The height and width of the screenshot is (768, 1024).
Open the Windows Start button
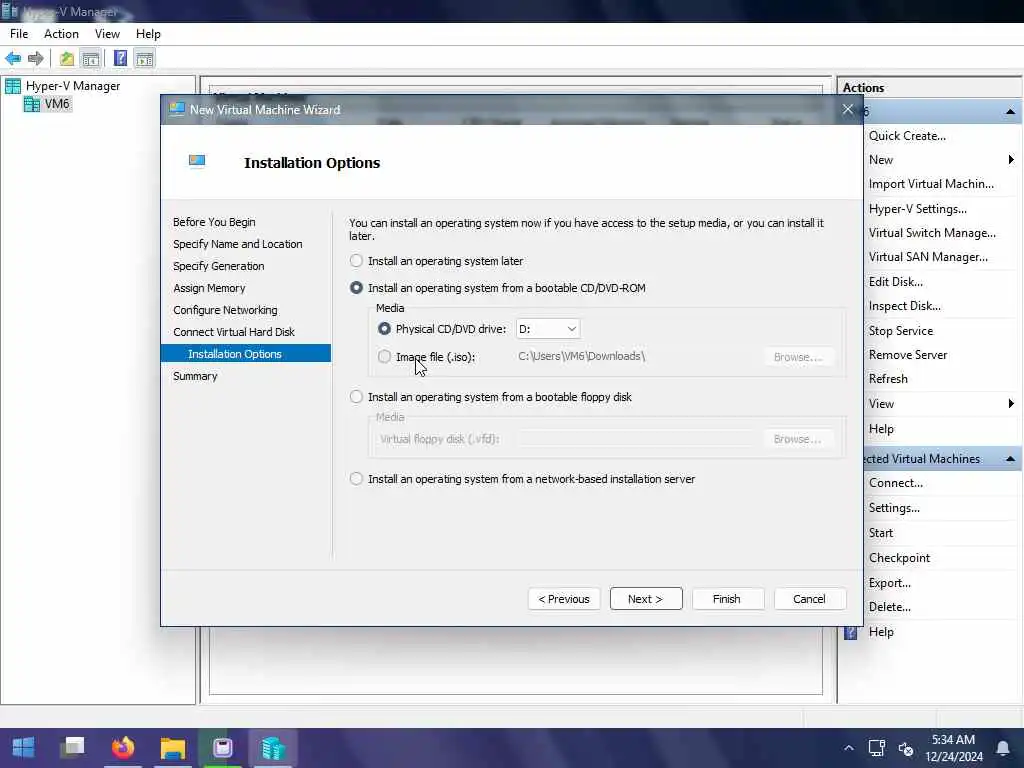pyautogui.click(x=24, y=747)
